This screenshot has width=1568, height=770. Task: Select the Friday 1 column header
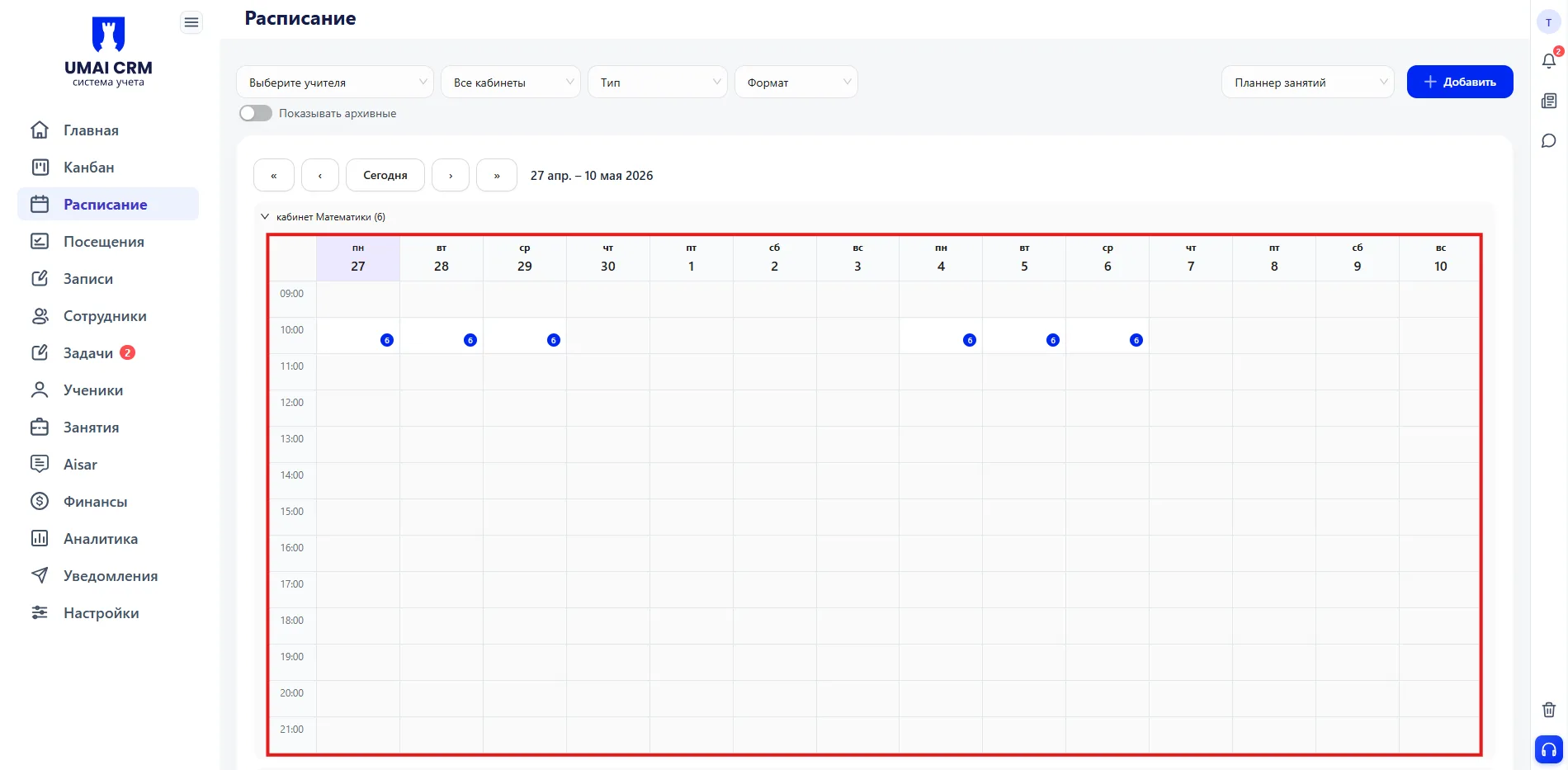tap(692, 258)
